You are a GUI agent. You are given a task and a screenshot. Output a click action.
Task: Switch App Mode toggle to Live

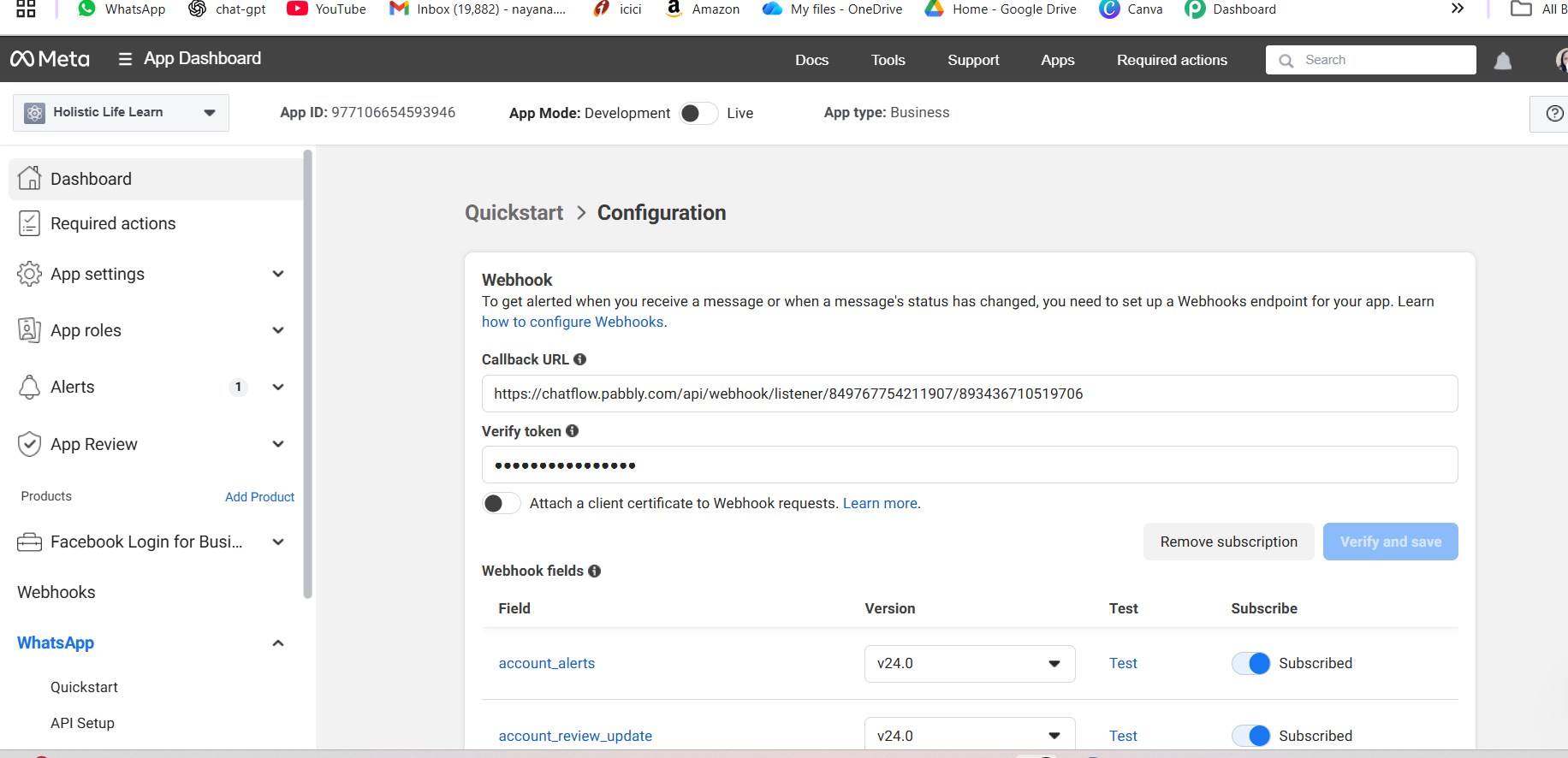click(698, 113)
